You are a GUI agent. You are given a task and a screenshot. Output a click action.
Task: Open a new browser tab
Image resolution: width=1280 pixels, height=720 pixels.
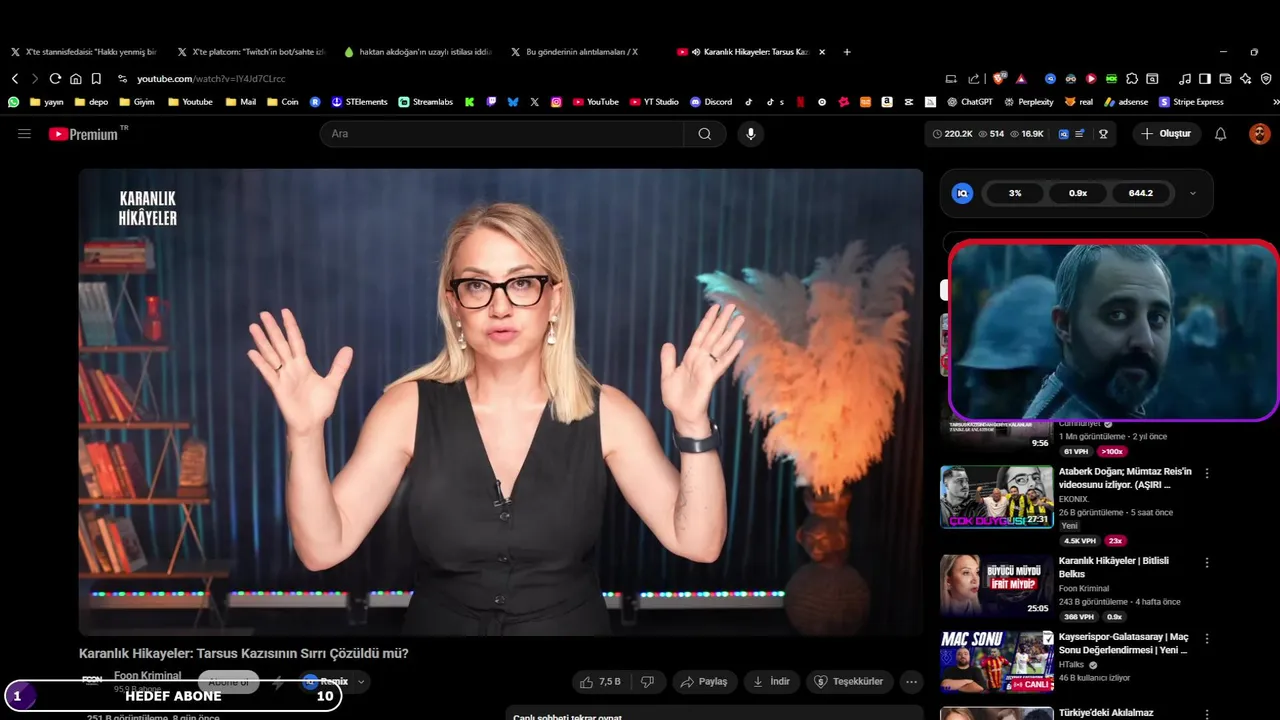847,52
